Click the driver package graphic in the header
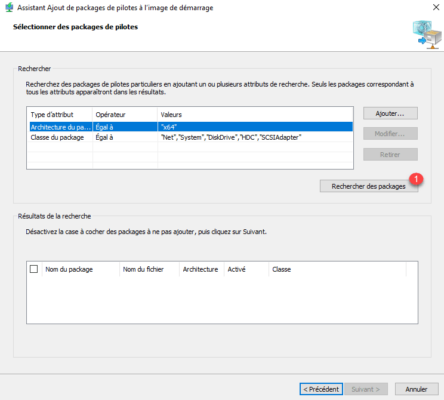The image size is (444, 400). [427, 34]
